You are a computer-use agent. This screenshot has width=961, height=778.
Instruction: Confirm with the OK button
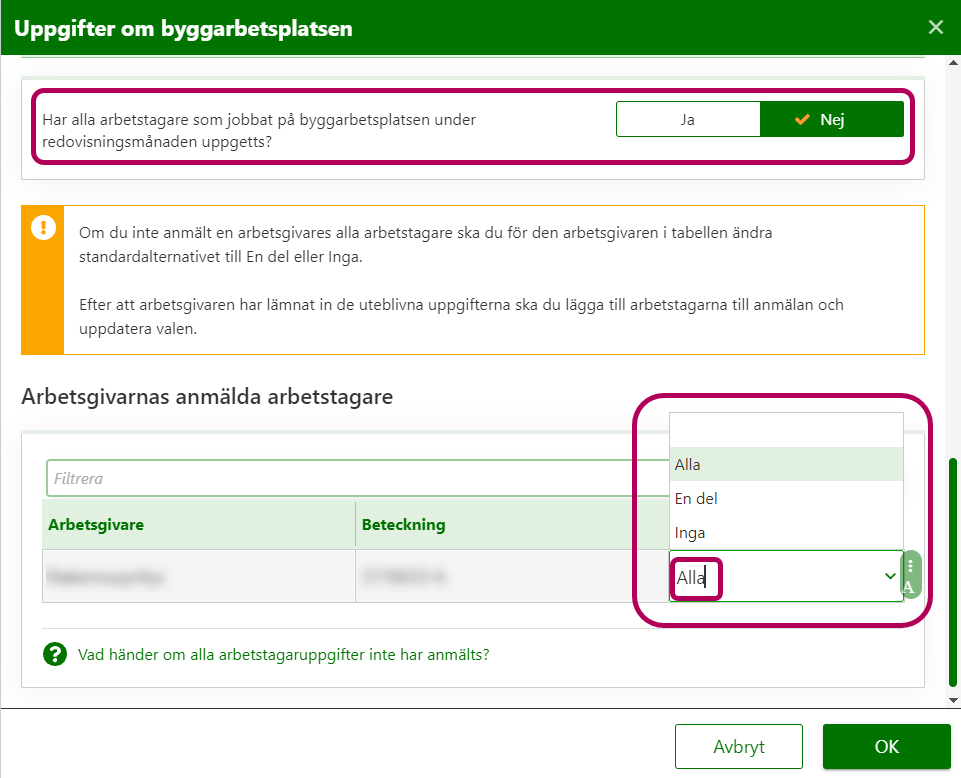[886, 747]
